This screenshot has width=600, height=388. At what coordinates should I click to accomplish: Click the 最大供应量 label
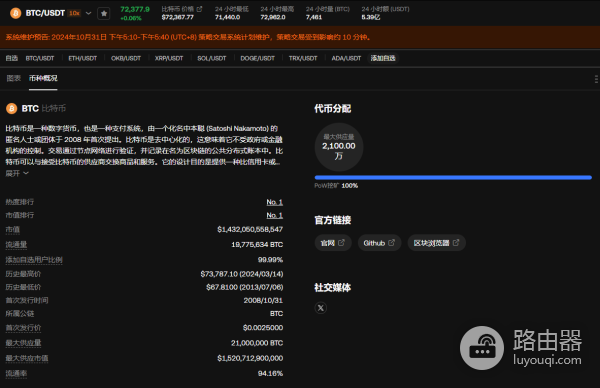[x=23, y=343]
